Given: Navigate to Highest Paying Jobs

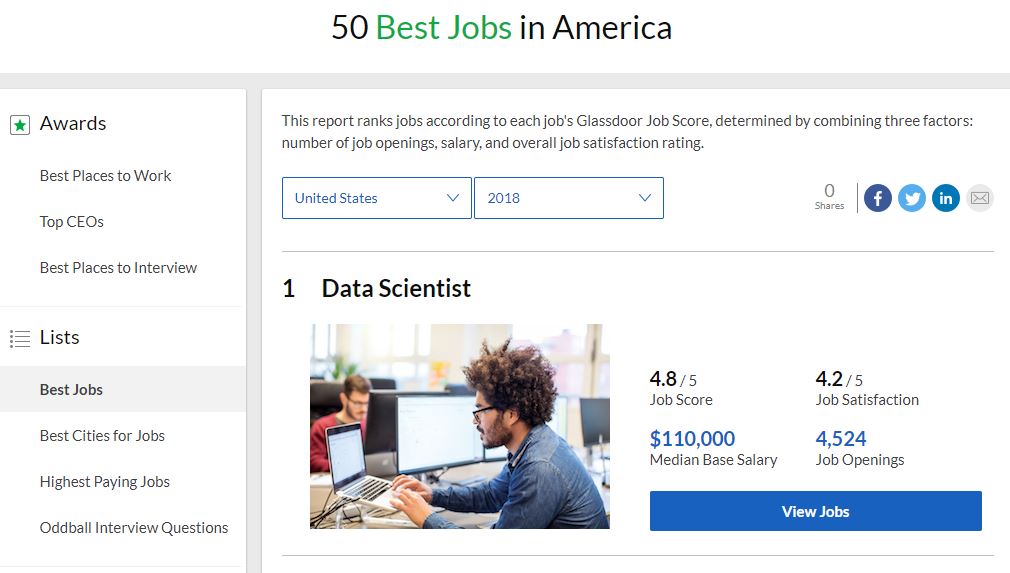Looking at the screenshot, I should [x=105, y=482].
